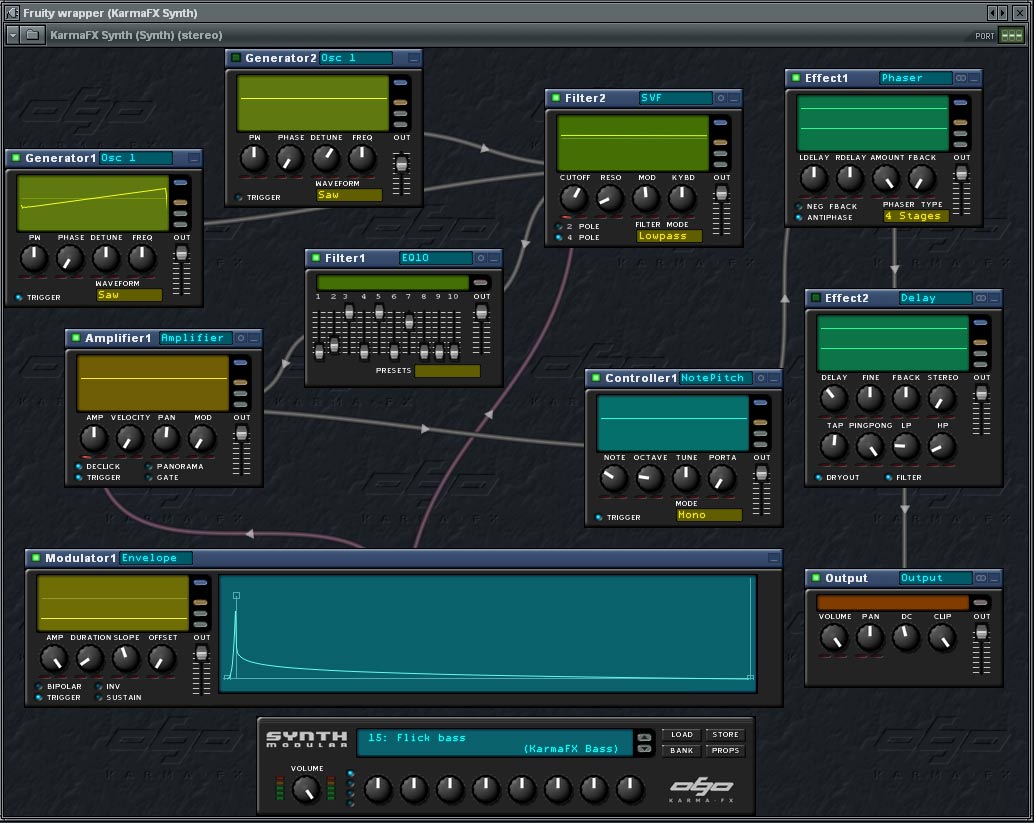Toggle Effect2 module power LED

tap(816, 298)
